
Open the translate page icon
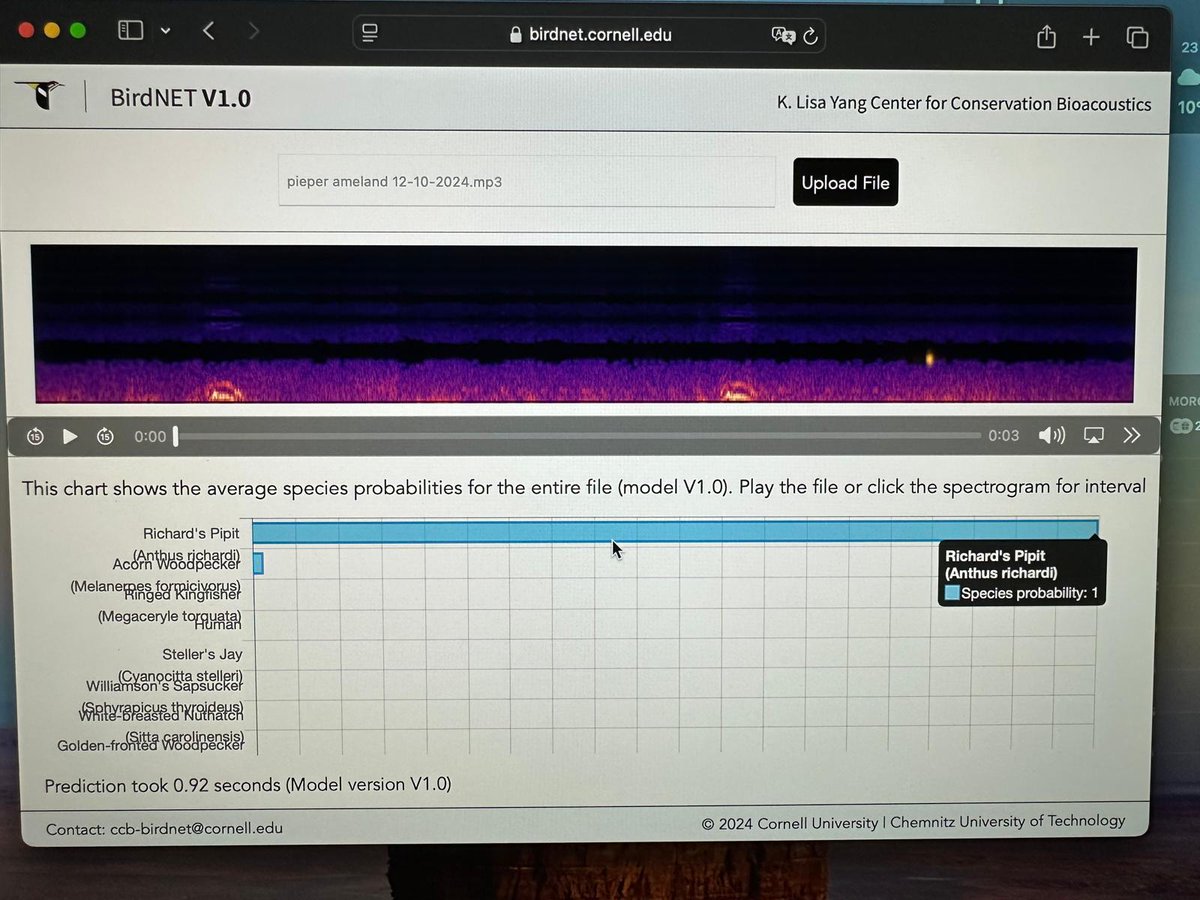pos(783,35)
